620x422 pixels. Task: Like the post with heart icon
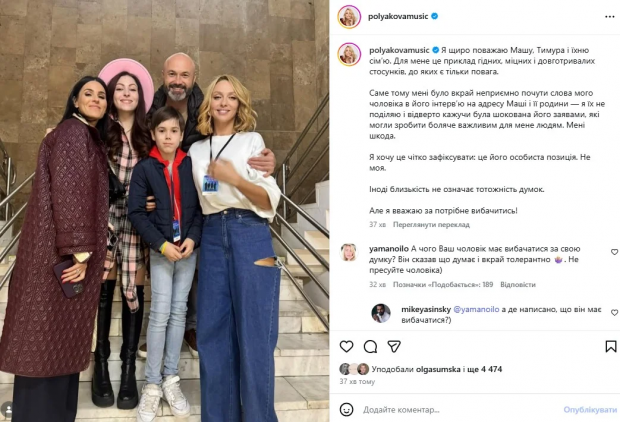click(346, 346)
